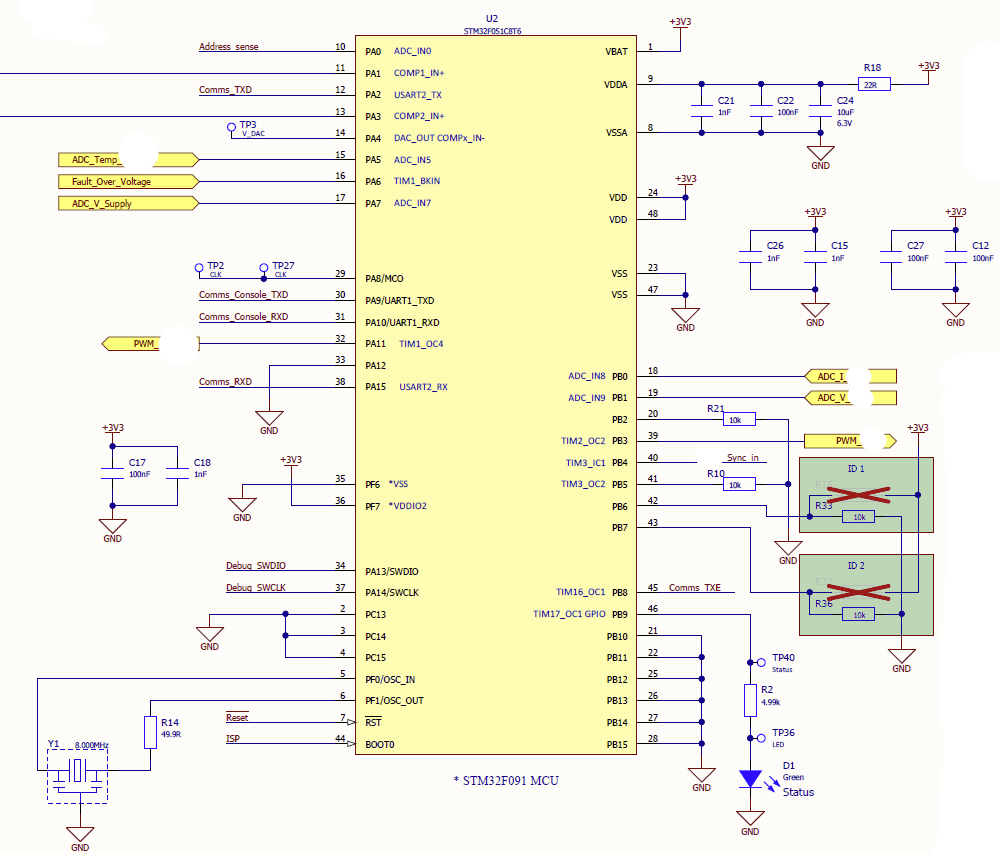The height and width of the screenshot is (854, 999).
Task: Click the ISP net label
Action: 233,739
